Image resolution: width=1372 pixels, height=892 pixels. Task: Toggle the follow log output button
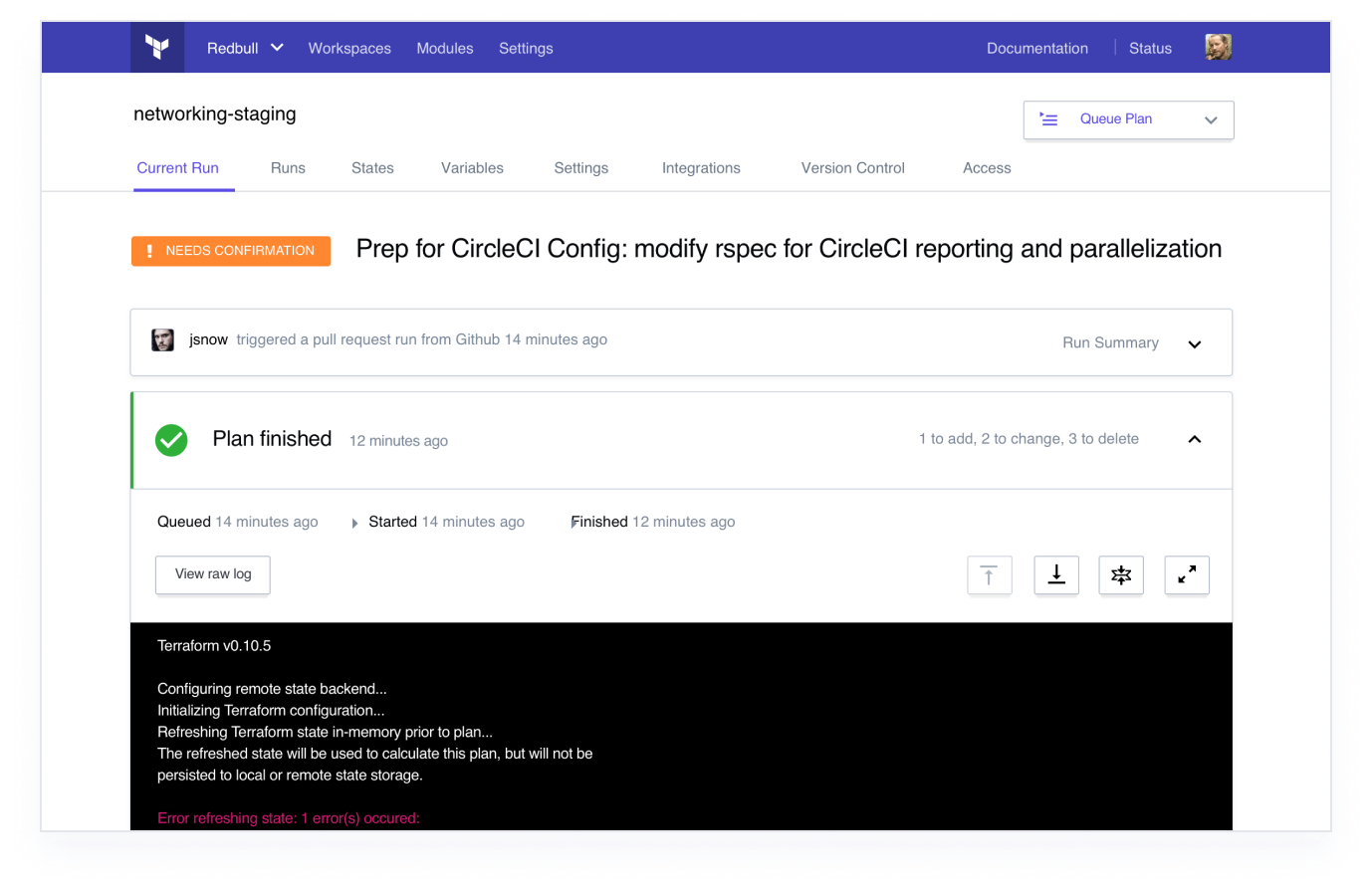[x=1121, y=575]
